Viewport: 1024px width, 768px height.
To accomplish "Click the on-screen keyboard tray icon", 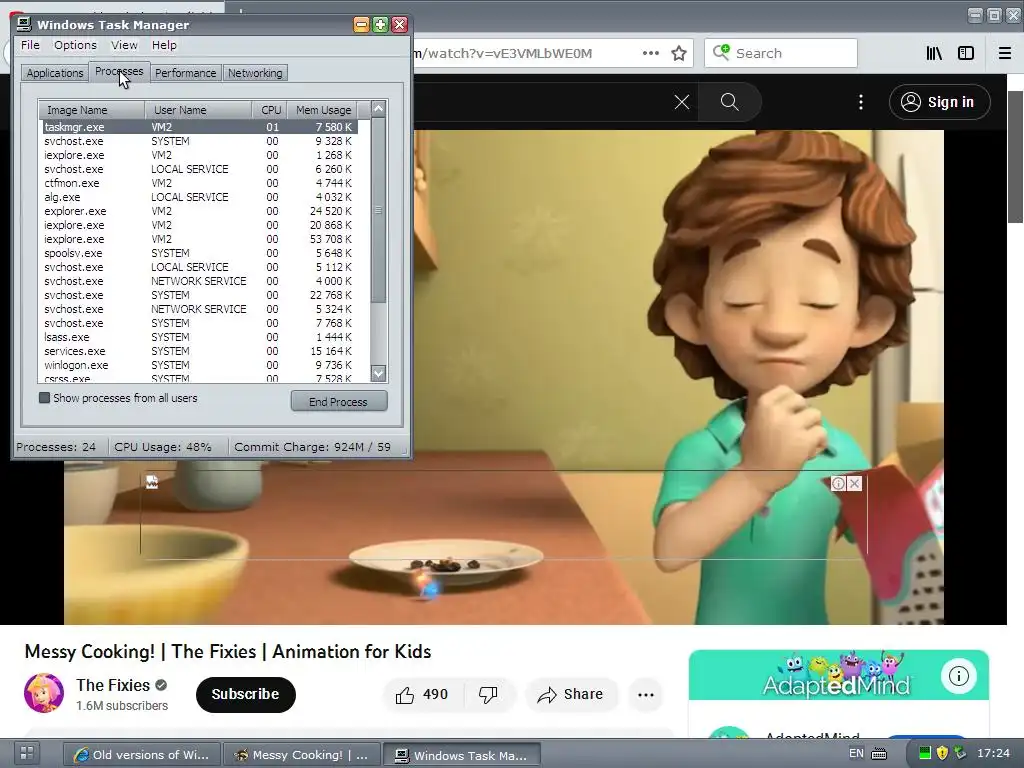I will [x=880, y=754].
